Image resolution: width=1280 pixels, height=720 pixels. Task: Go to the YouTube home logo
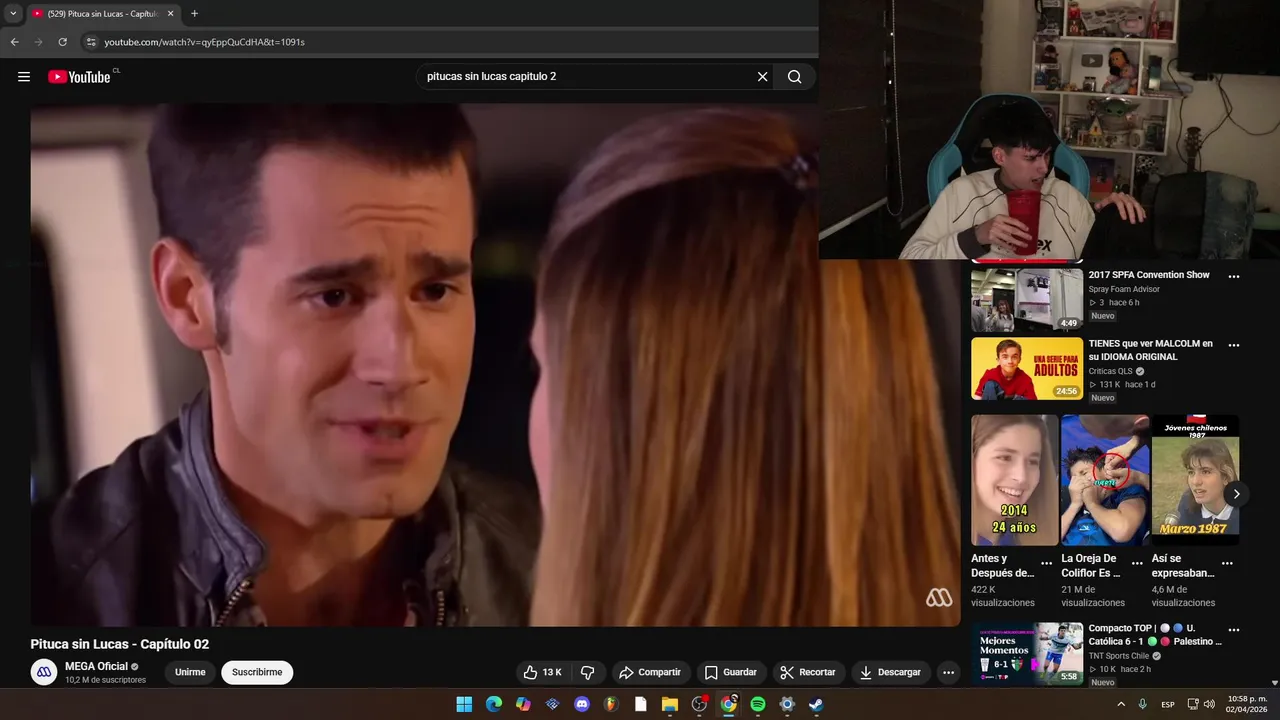click(x=79, y=77)
